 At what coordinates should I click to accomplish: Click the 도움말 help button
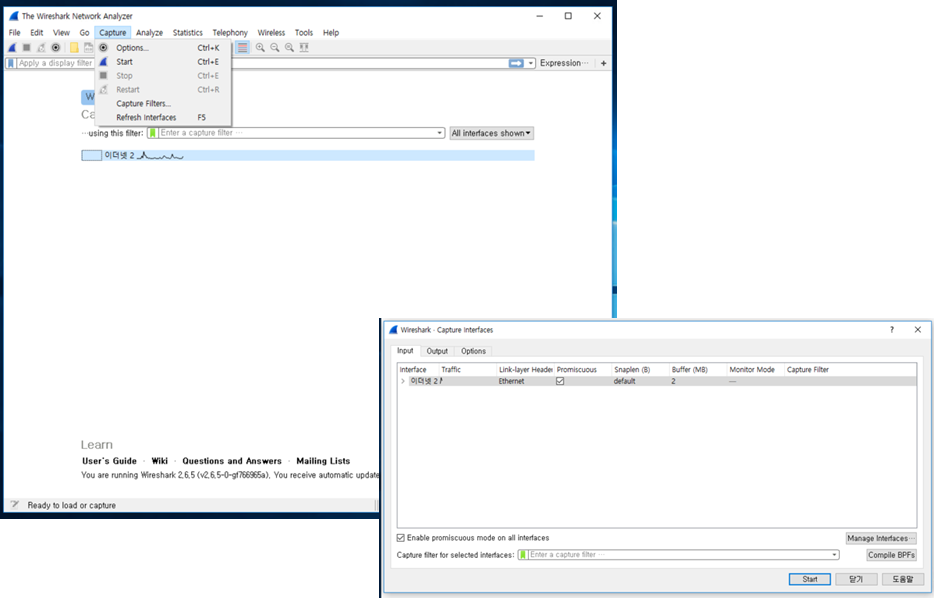(902, 579)
